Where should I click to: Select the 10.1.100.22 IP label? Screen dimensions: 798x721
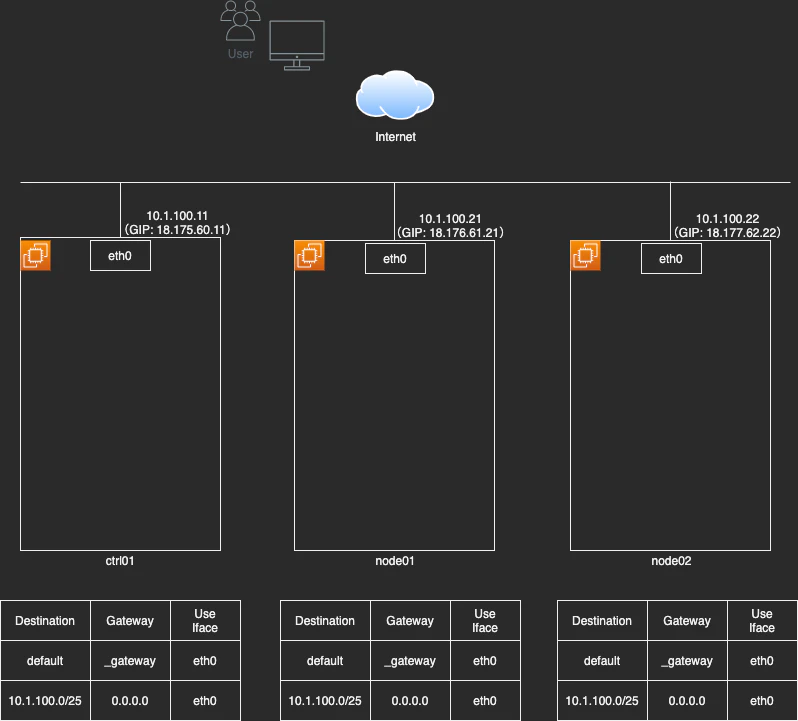coord(727,219)
